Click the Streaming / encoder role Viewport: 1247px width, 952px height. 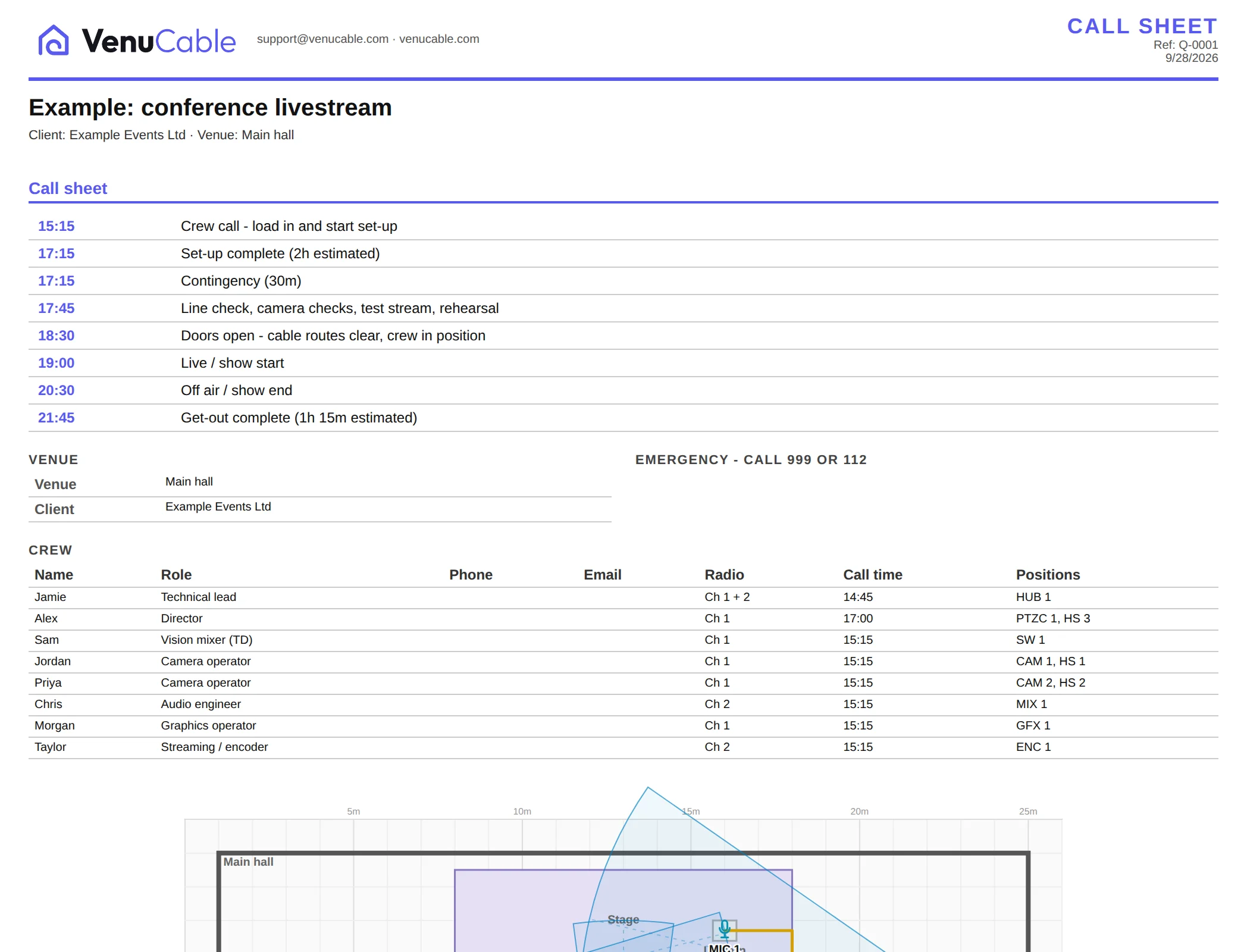[215, 747]
